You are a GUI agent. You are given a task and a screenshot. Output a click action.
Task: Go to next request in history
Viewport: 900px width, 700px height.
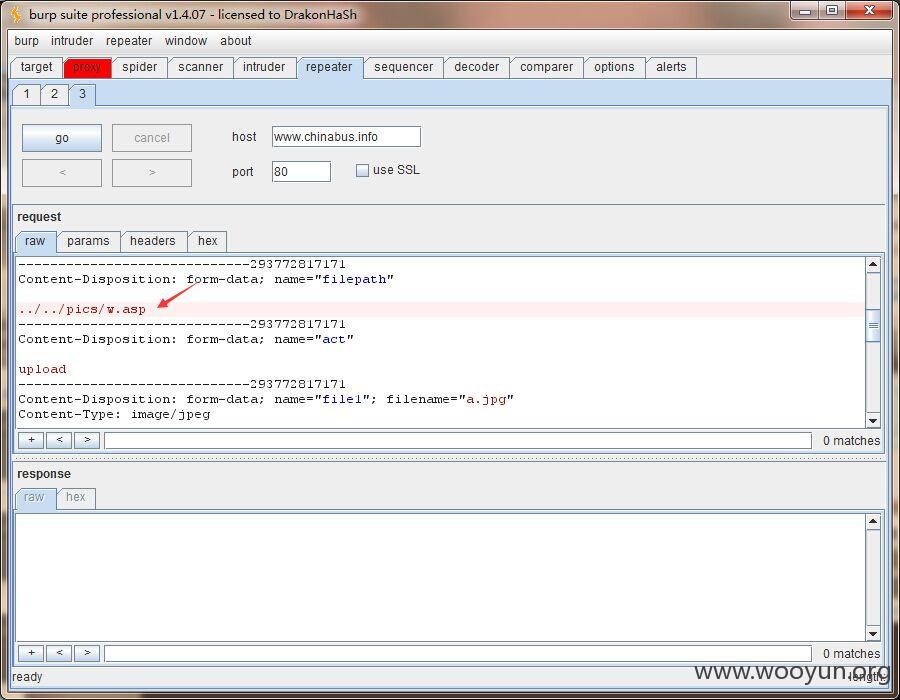(152, 173)
